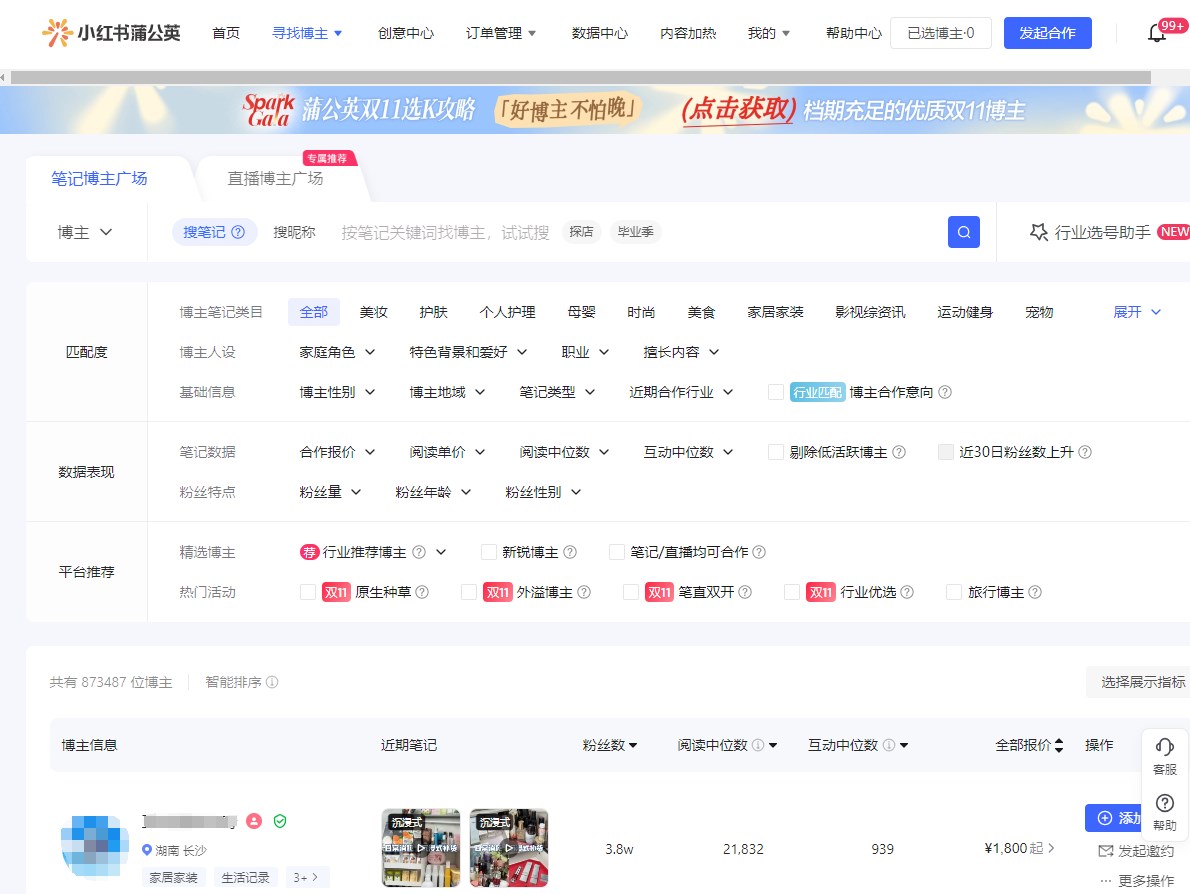Click the help question mark icon
The image size is (1190, 894).
tap(1164, 803)
